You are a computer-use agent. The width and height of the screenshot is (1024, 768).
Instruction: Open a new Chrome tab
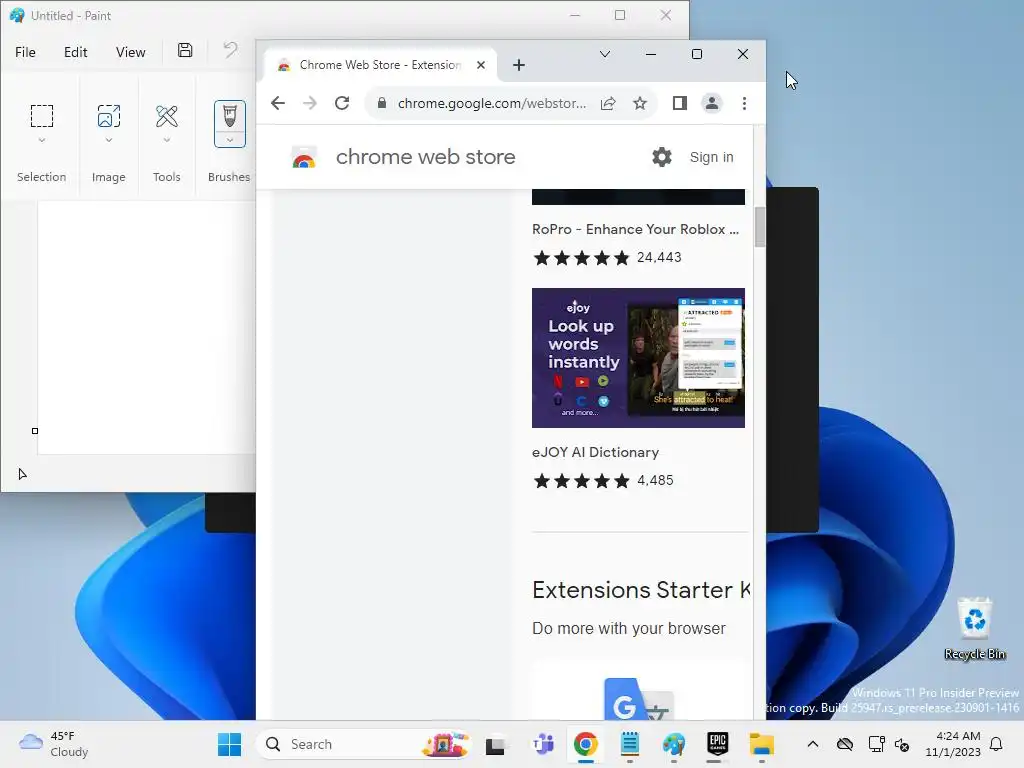pyautogui.click(x=519, y=65)
